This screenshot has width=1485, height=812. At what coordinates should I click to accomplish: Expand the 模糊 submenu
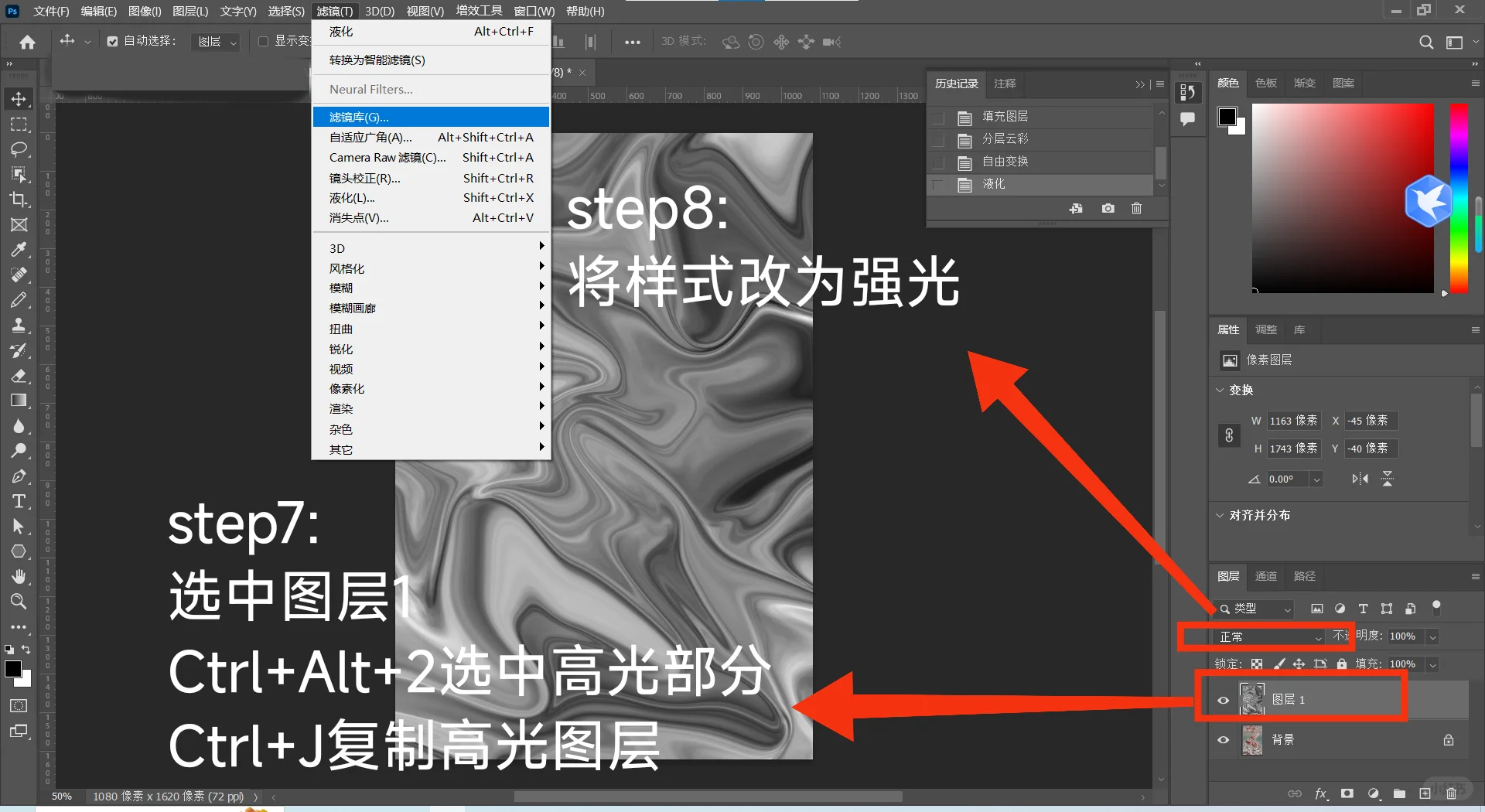pos(431,288)
